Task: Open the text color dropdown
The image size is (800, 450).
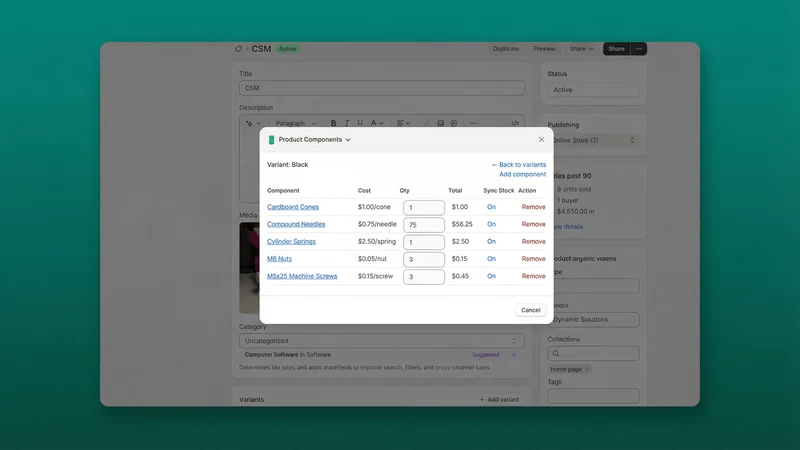Action: pyautogui.click(x=377, y=123)
